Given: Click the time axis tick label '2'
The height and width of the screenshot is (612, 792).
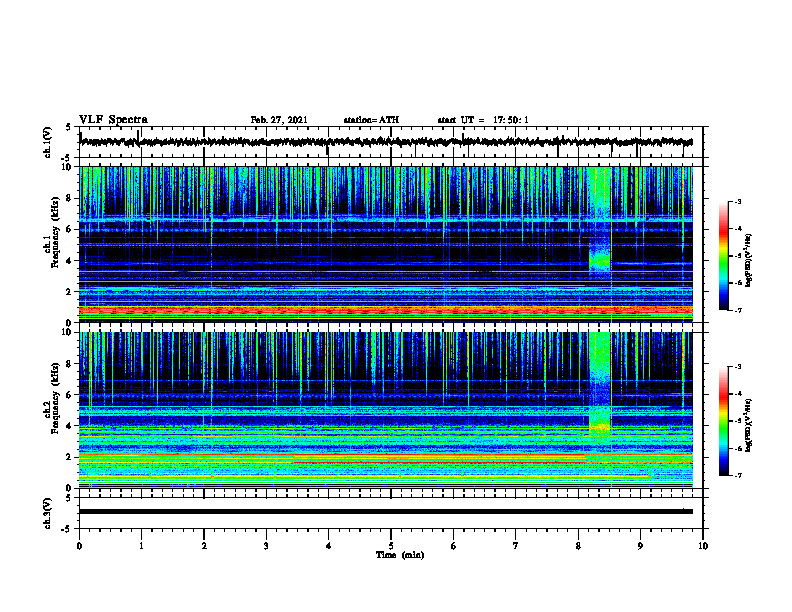Looking at the screenshot, I should pyautogui.click(x=204, y=546).
